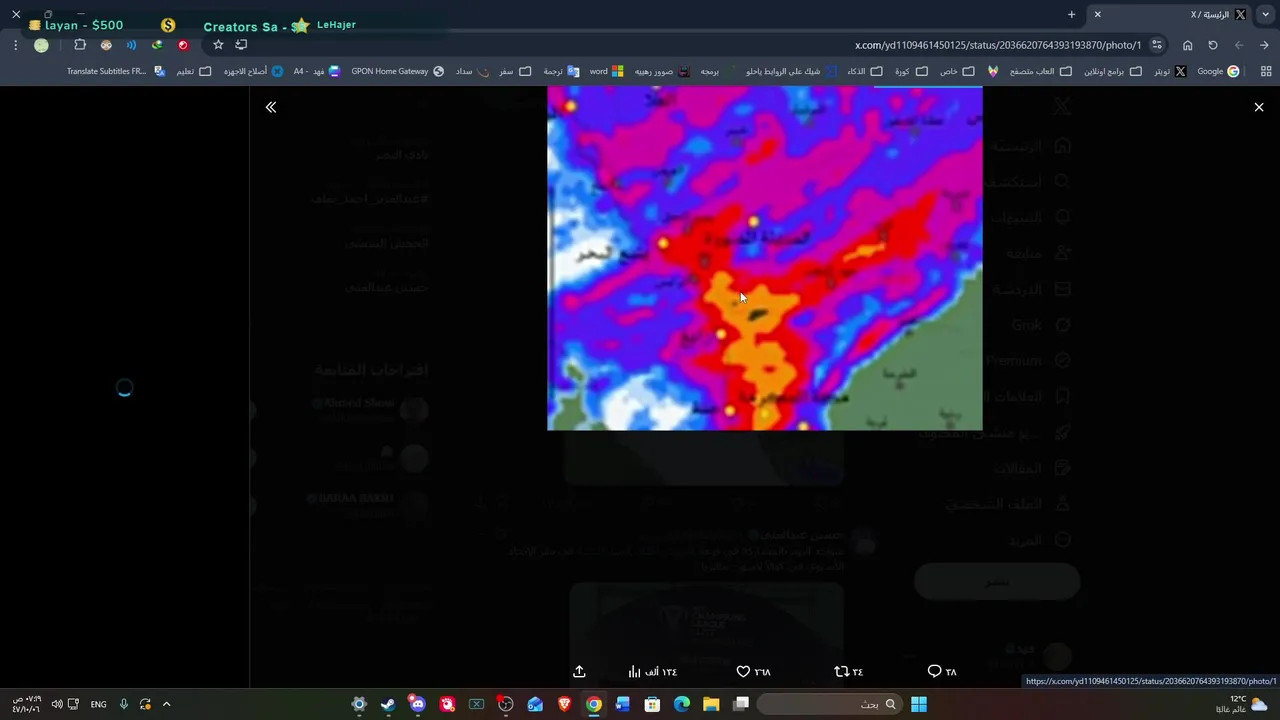1280x720 pixels.
Task: Open Microsoft Store from the taskbar
Action: [652, 704]
